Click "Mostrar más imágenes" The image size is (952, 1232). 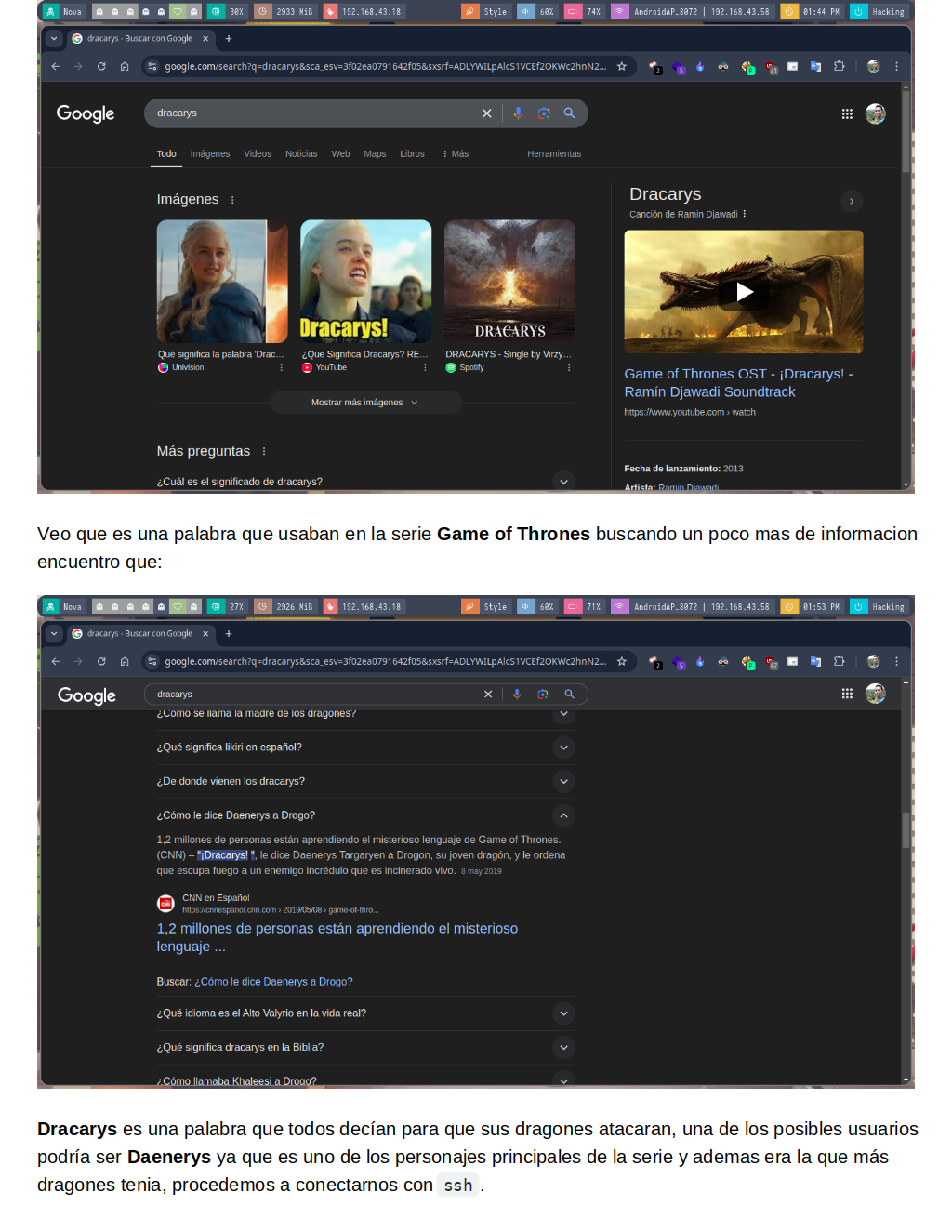click(365, 403)
